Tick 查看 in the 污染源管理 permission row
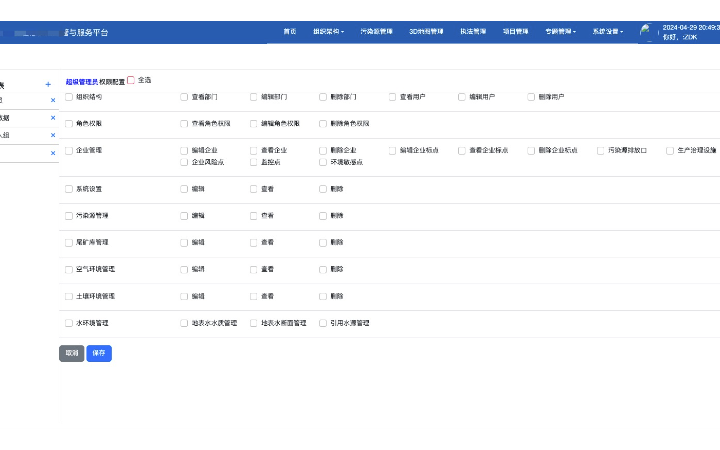The image size is (720, 450). 253,216
